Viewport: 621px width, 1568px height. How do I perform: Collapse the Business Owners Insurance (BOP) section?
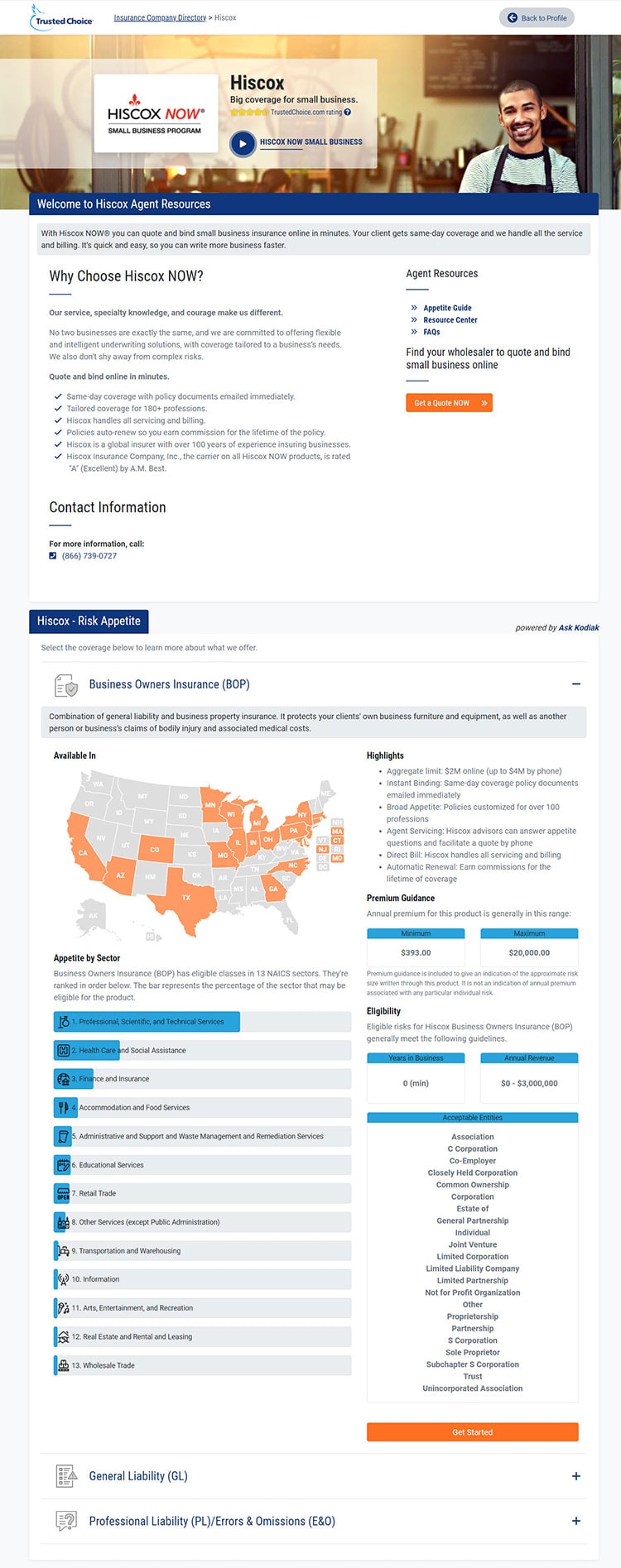(576, 684)
